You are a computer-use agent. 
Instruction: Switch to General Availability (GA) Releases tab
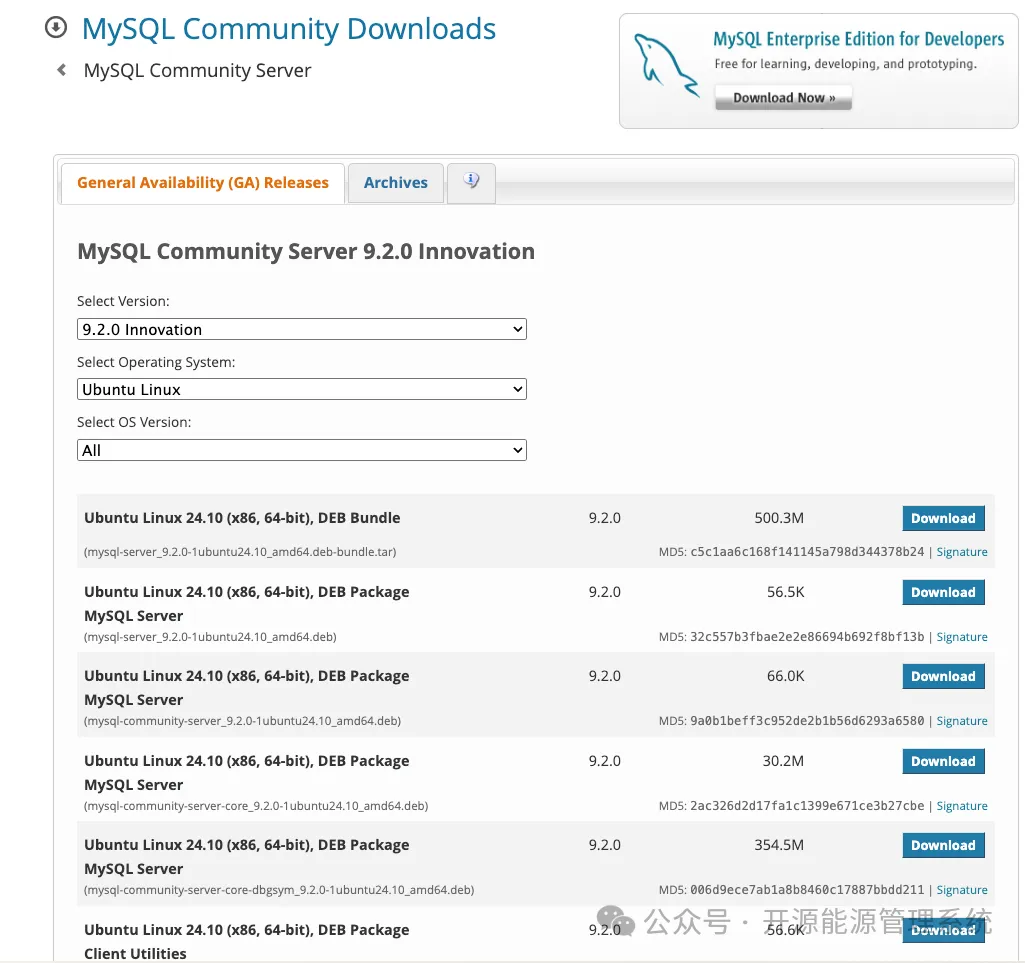203,183
